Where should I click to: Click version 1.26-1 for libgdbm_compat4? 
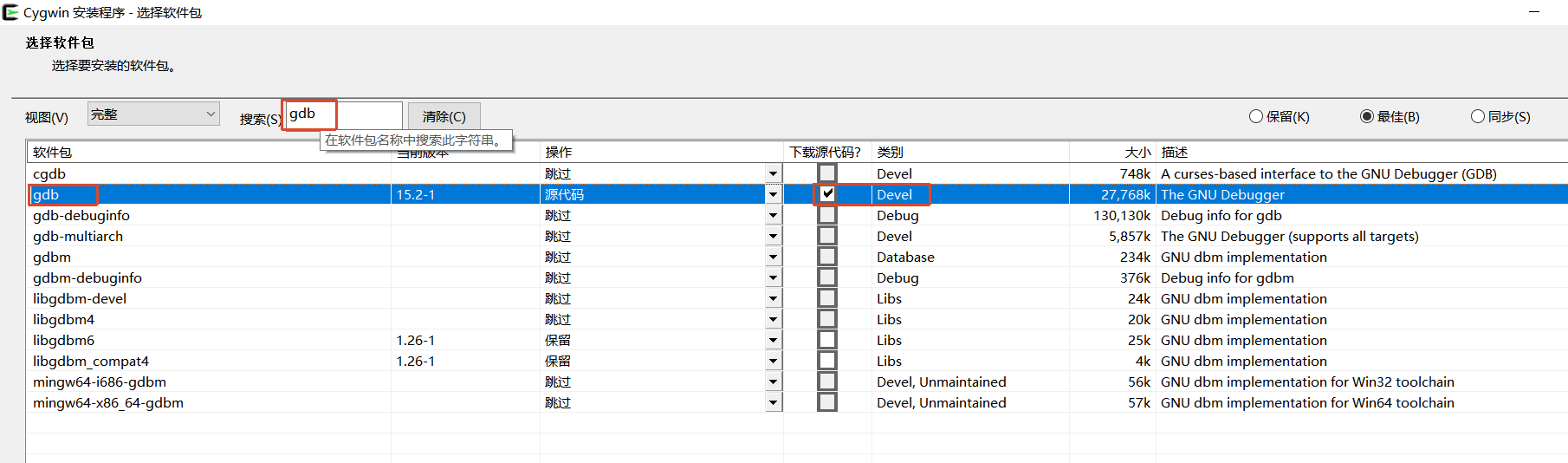[416, 361]
